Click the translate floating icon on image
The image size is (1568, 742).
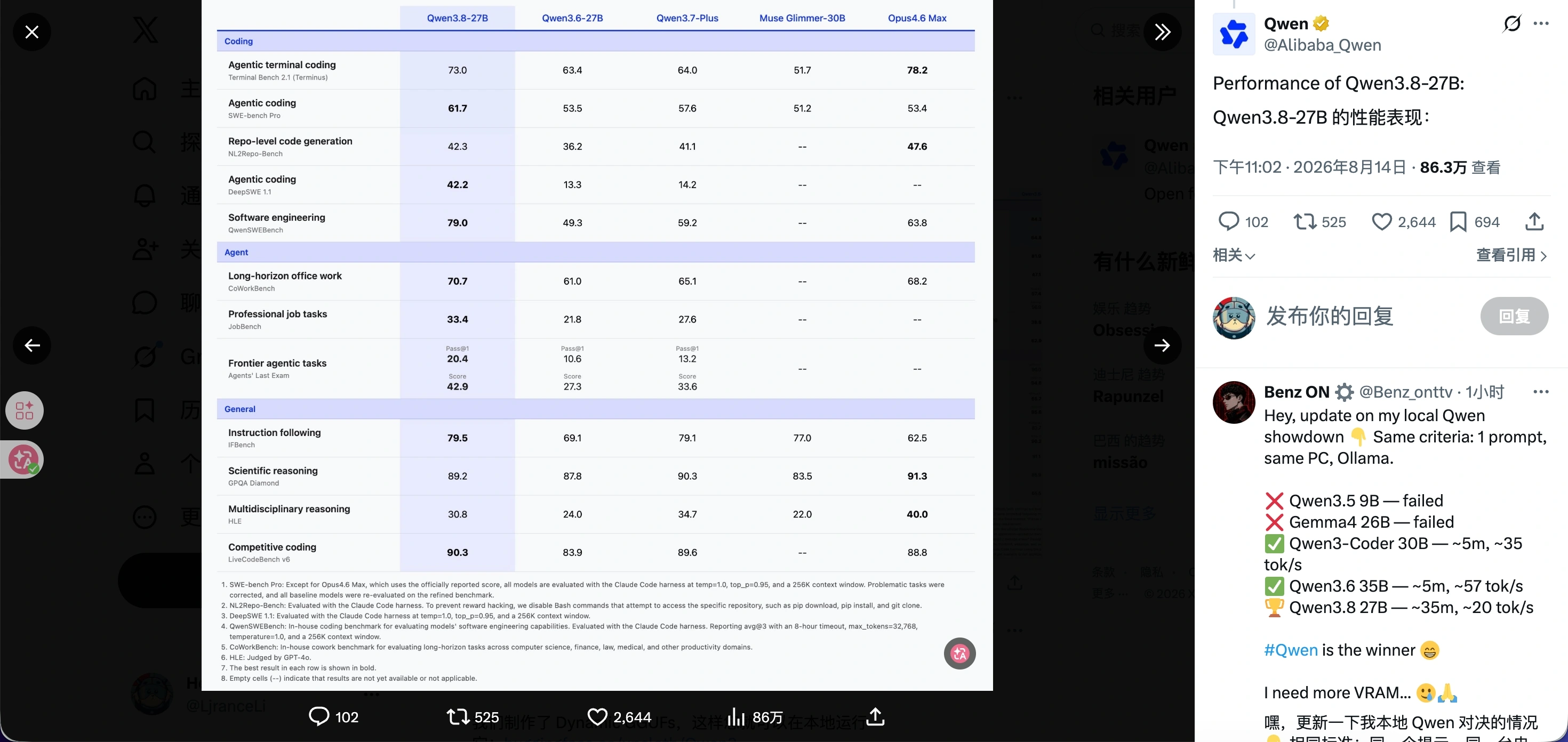tap(960, 653)
